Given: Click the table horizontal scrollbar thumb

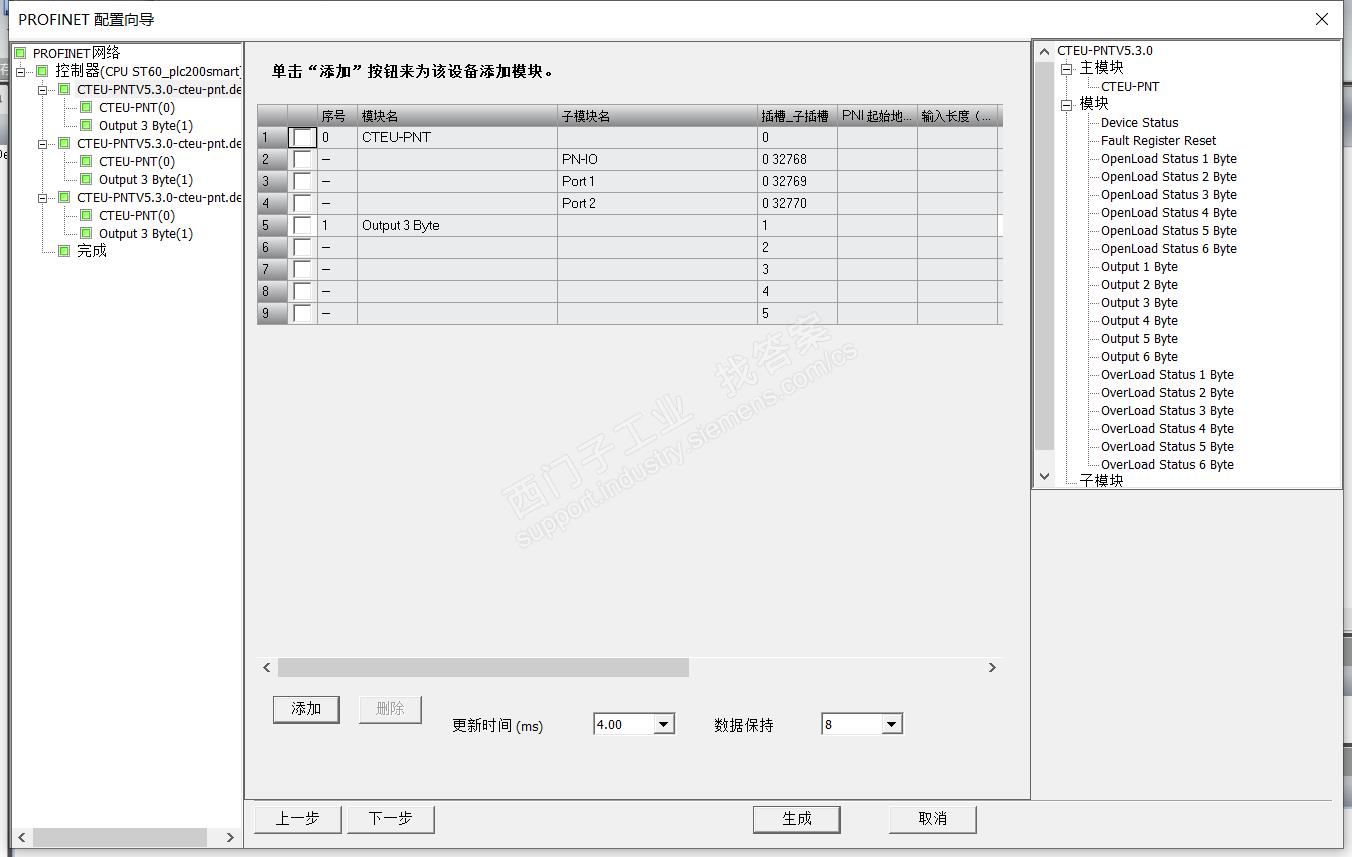Looking at the screenshot, I should (483, 667).
